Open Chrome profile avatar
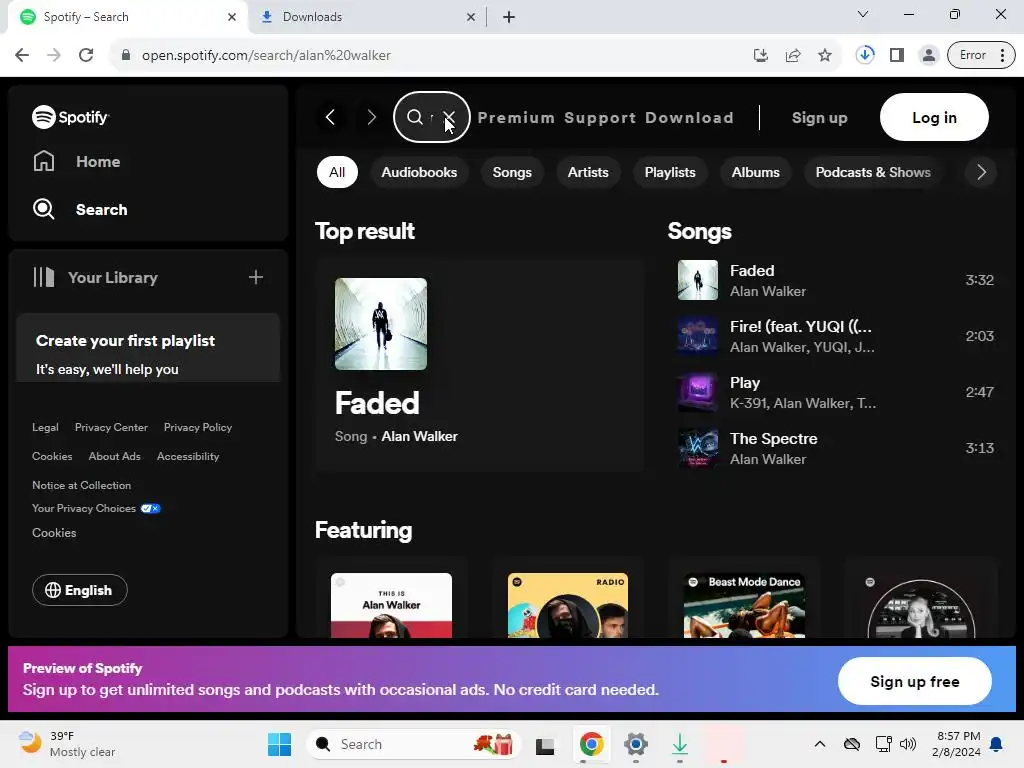 tap(928, 55)
